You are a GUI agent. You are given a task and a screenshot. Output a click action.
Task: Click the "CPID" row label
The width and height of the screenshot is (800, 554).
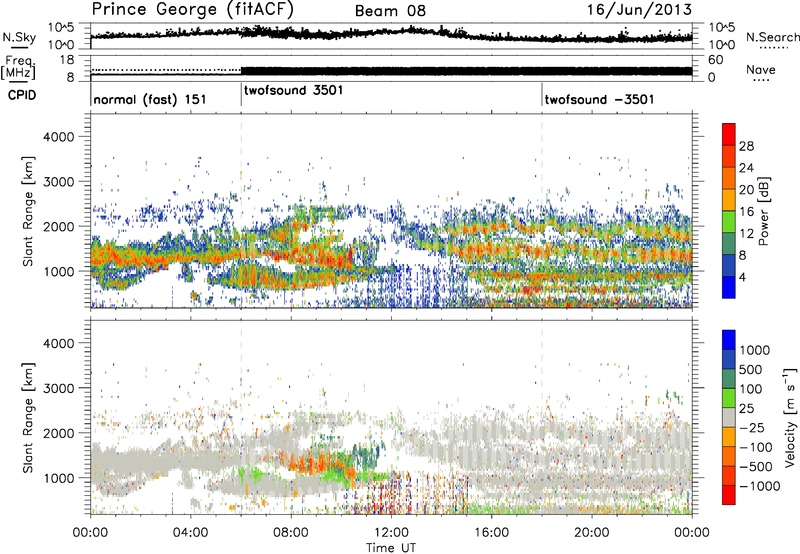pyautogui.click(x=22, y=95)
